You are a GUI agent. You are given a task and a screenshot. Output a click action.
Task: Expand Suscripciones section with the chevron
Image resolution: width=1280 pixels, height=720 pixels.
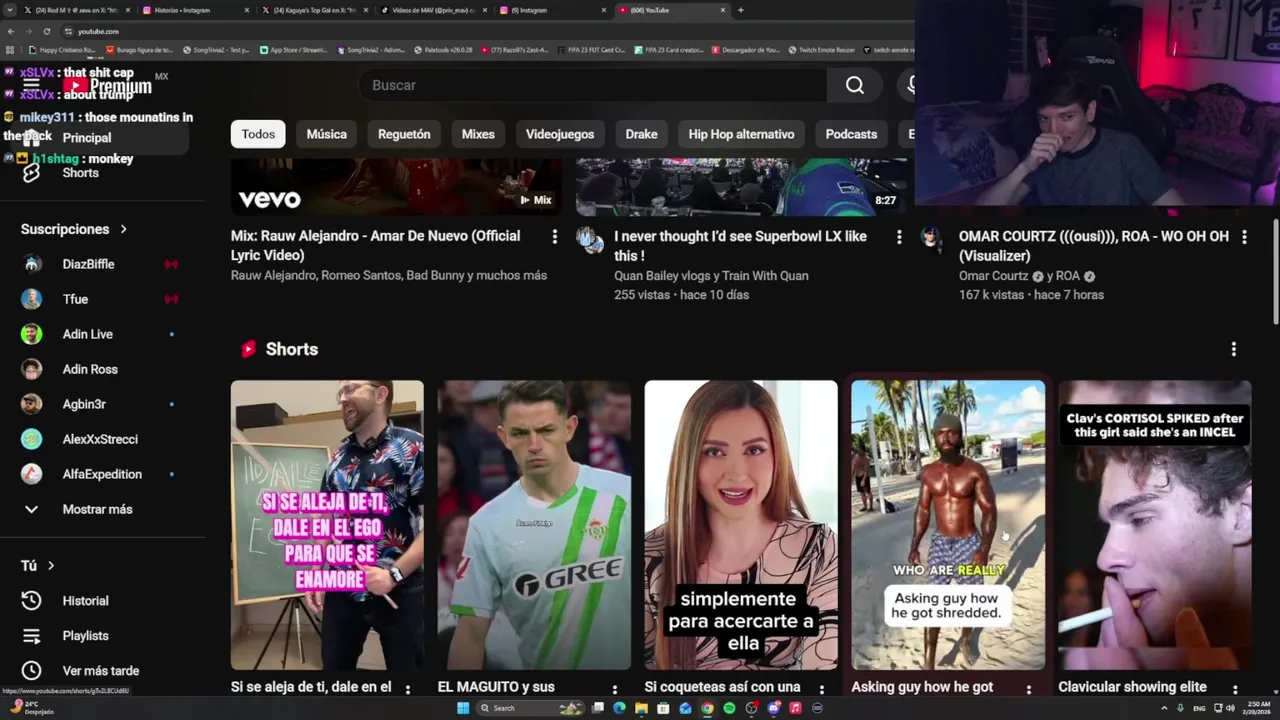tap(124, 229)
